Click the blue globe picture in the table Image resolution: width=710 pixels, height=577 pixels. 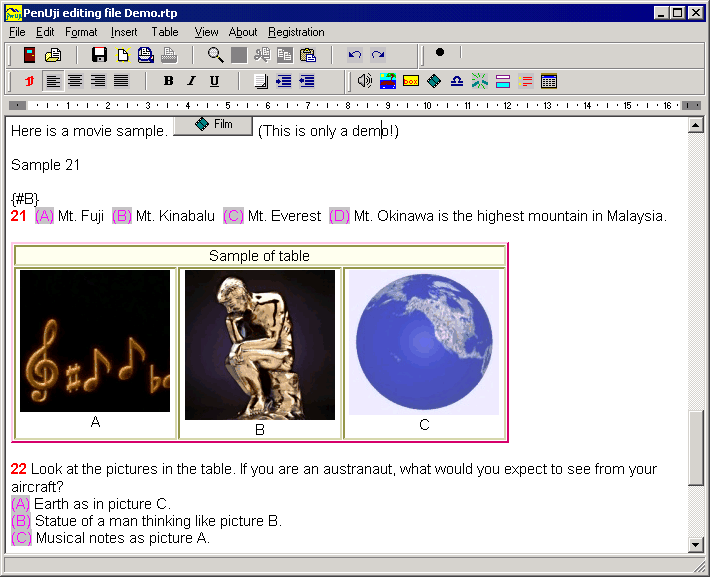424,341
